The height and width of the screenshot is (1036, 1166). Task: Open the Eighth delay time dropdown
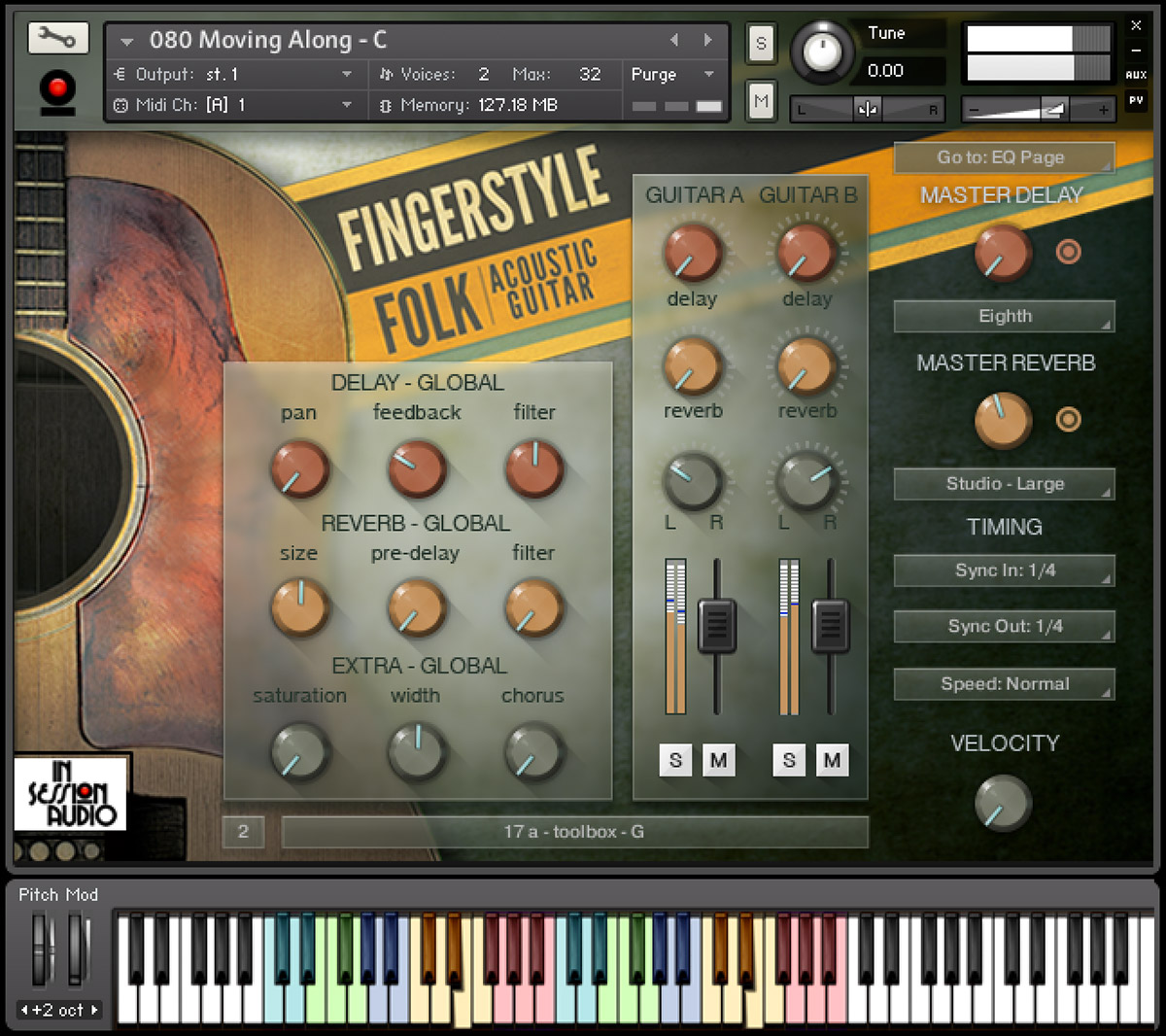1004,317
